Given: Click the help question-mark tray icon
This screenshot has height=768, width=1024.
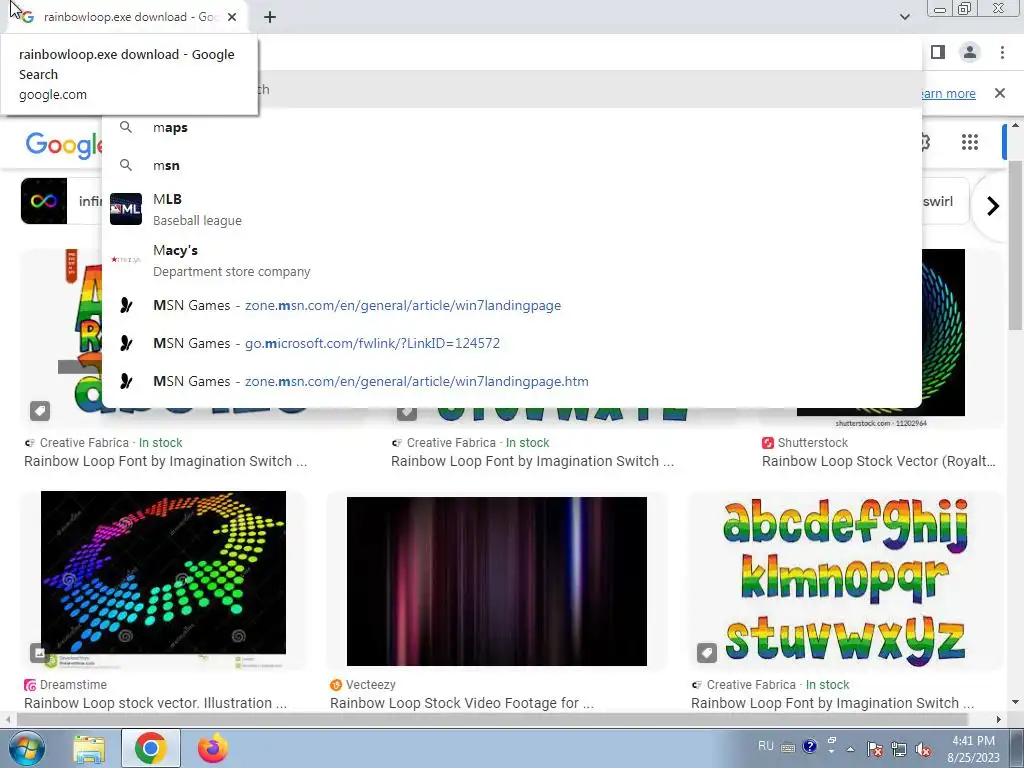Looking at the screenshot, I should [810, 746].
